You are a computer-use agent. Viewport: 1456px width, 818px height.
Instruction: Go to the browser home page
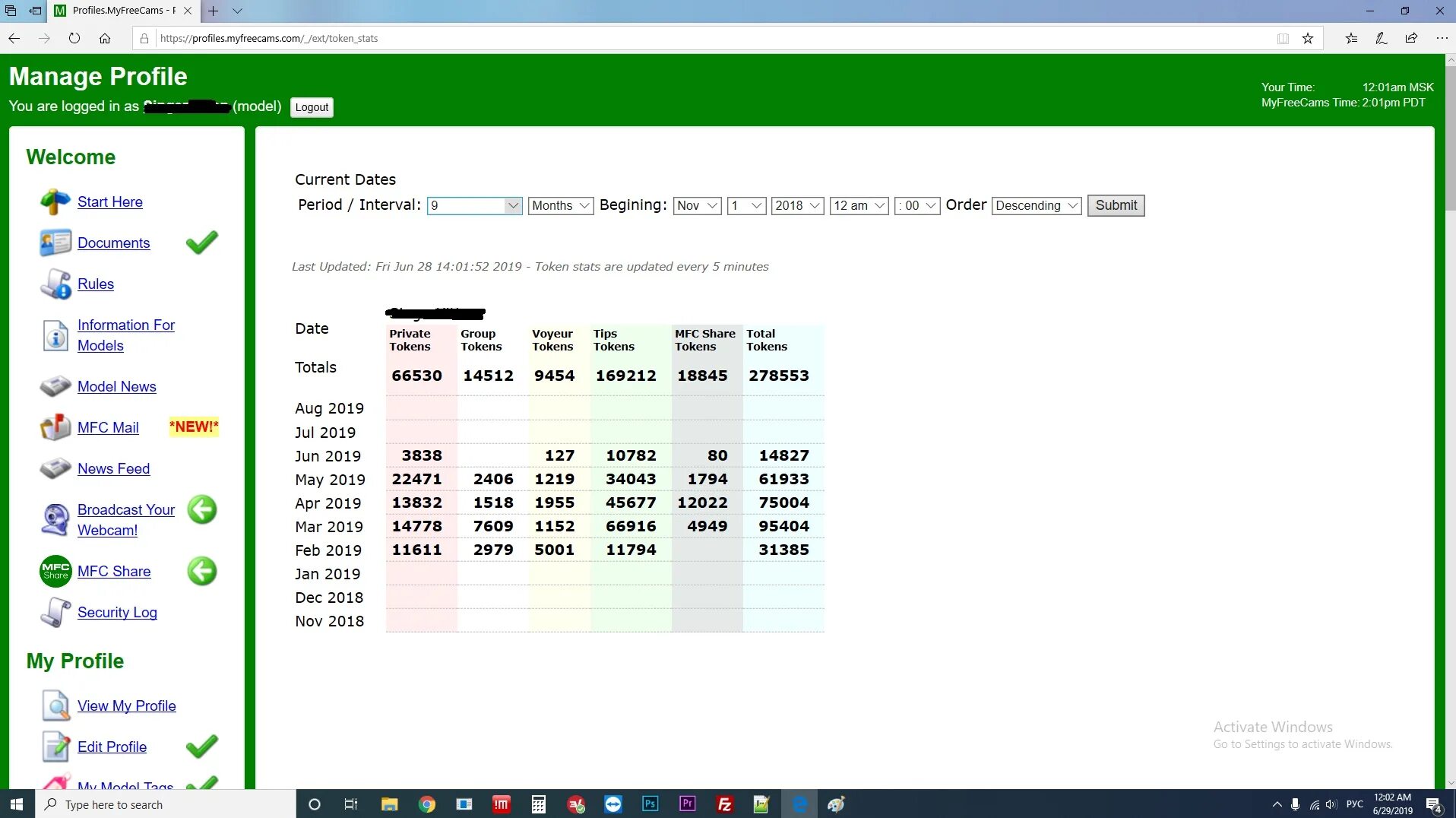(105, 38)
